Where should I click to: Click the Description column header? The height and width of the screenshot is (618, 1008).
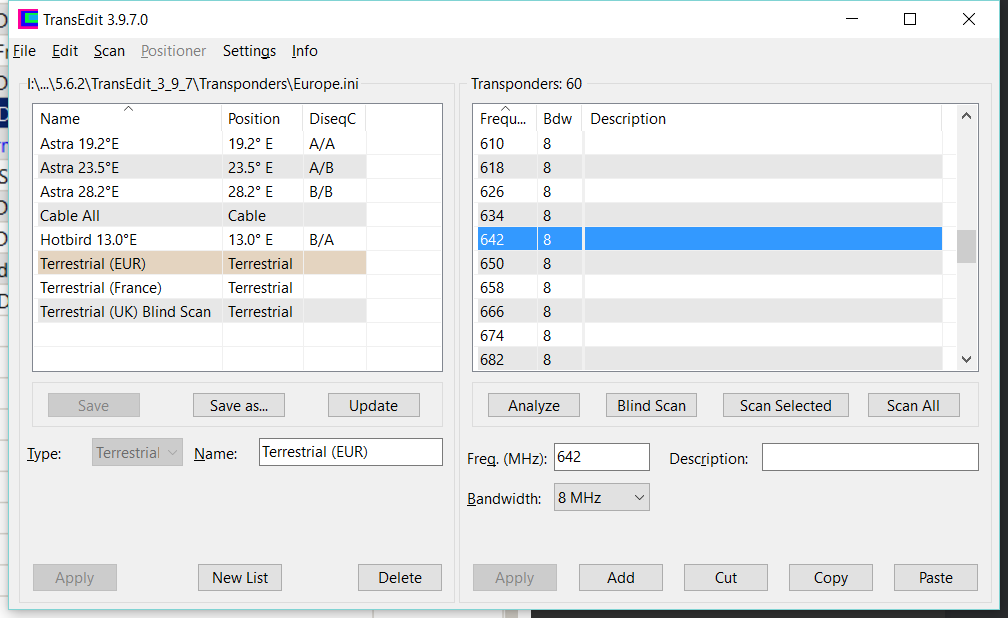click(762, 118)
